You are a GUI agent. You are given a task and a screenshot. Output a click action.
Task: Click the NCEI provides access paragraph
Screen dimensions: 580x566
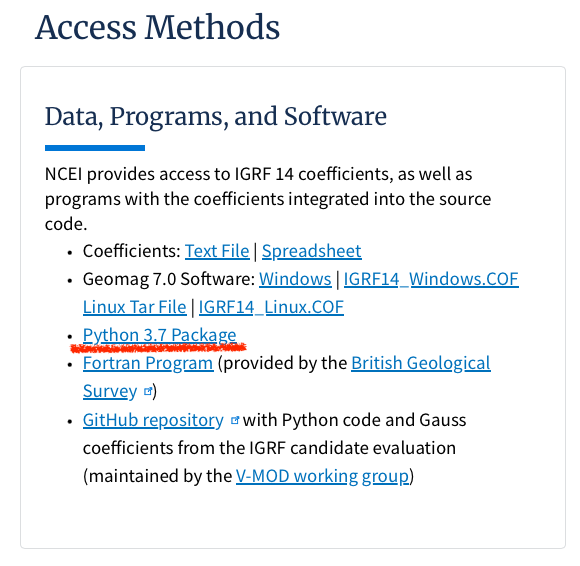point(268,199)
